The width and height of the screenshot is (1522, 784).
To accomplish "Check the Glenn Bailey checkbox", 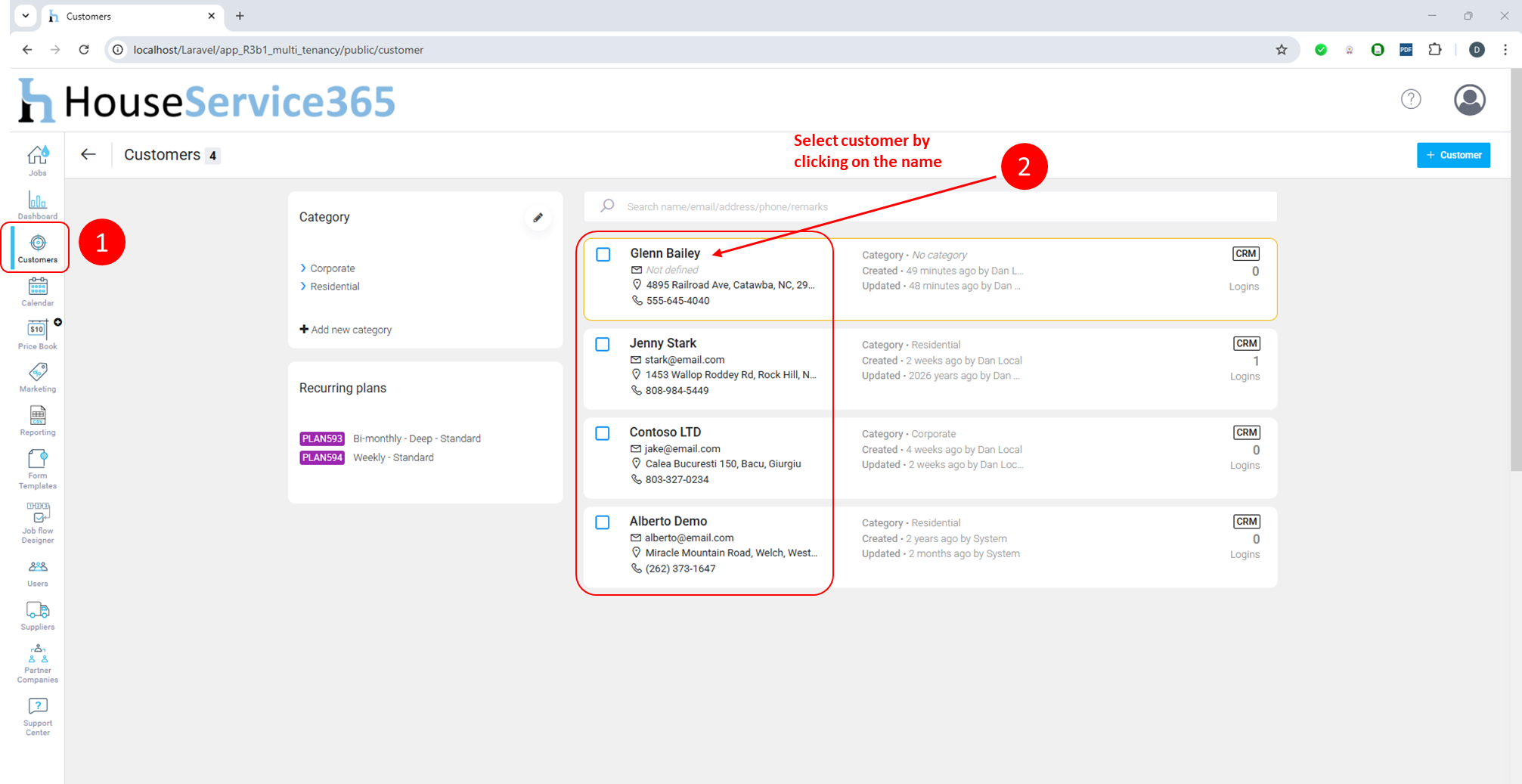I will [603, 255].
